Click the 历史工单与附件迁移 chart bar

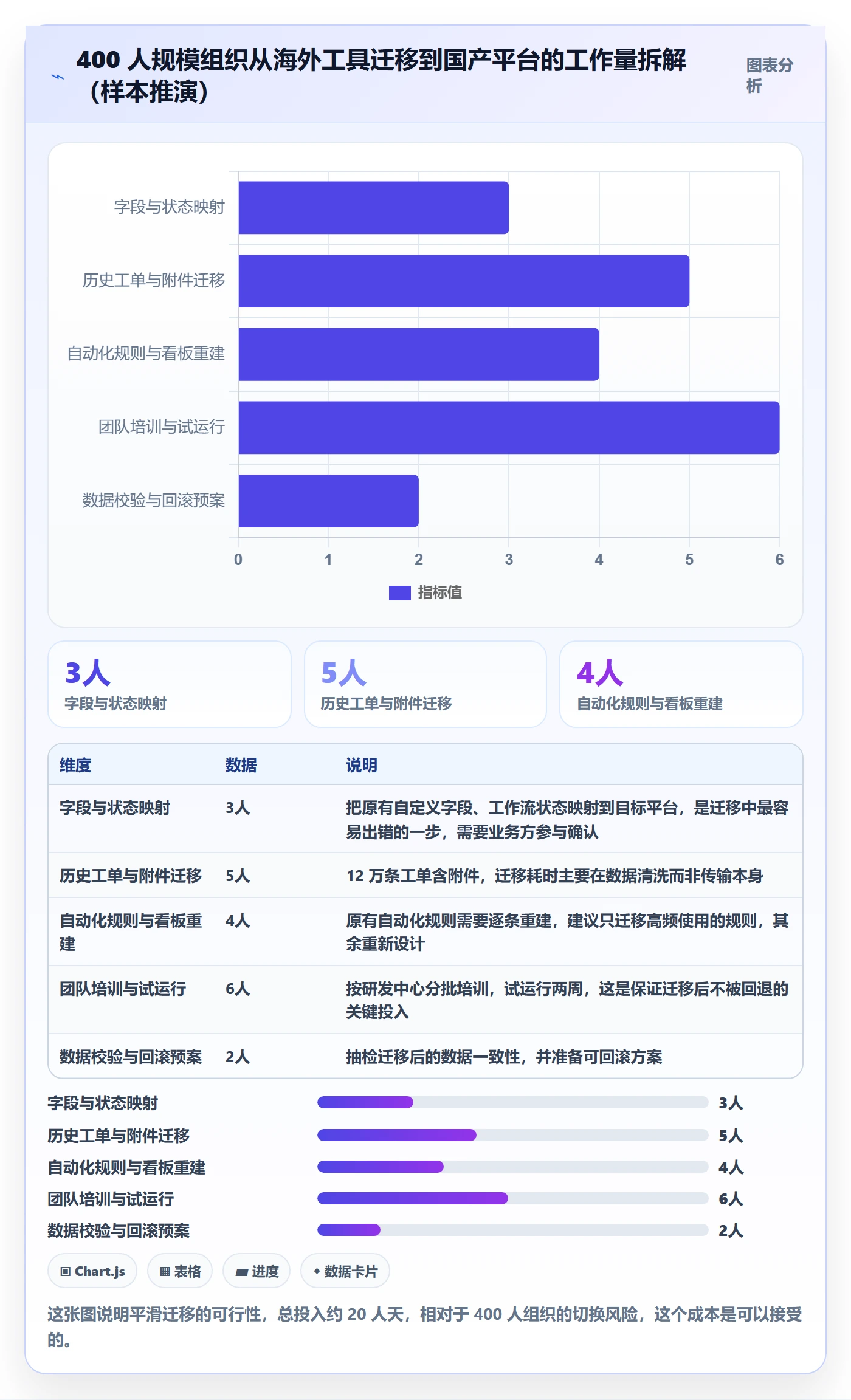(x=464, y=281)
